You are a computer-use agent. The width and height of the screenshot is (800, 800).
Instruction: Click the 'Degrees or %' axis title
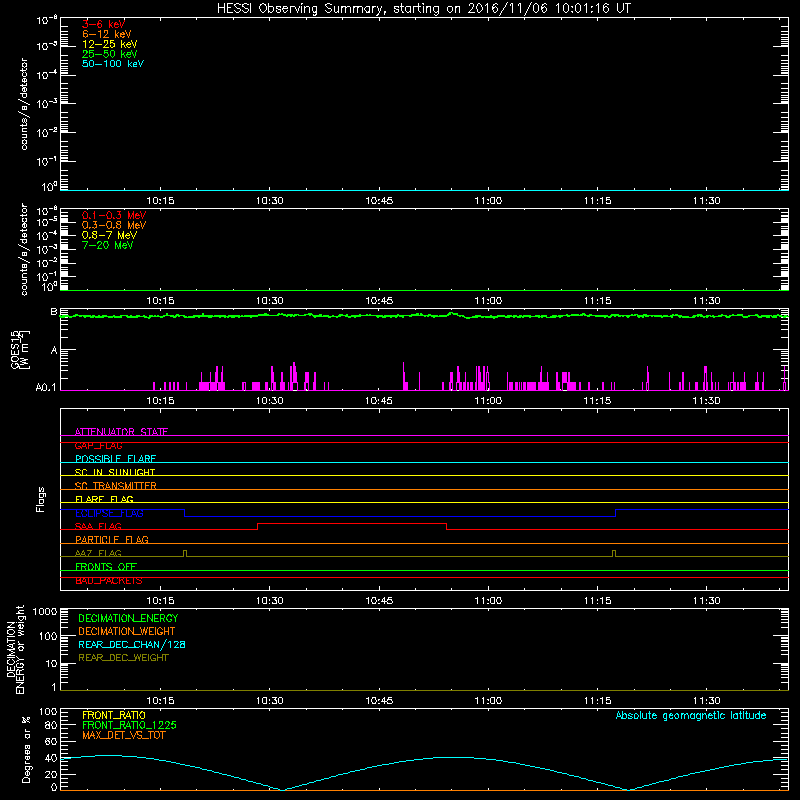coord(26,749)
